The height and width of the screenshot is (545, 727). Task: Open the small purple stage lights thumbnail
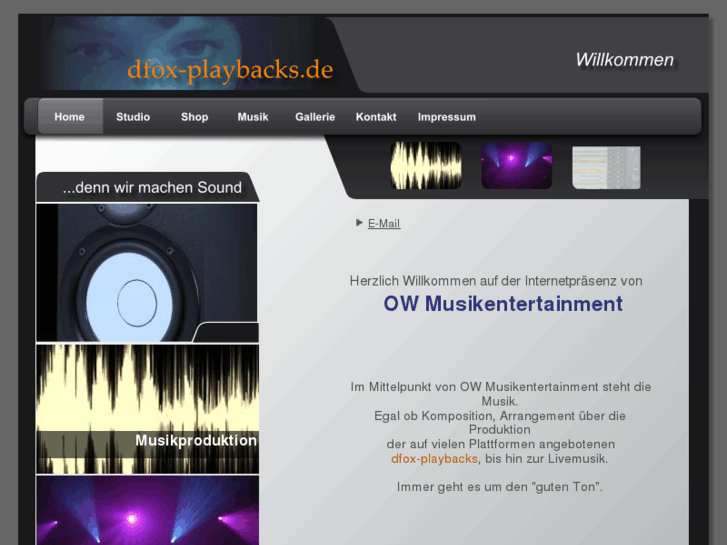[517, 165]
